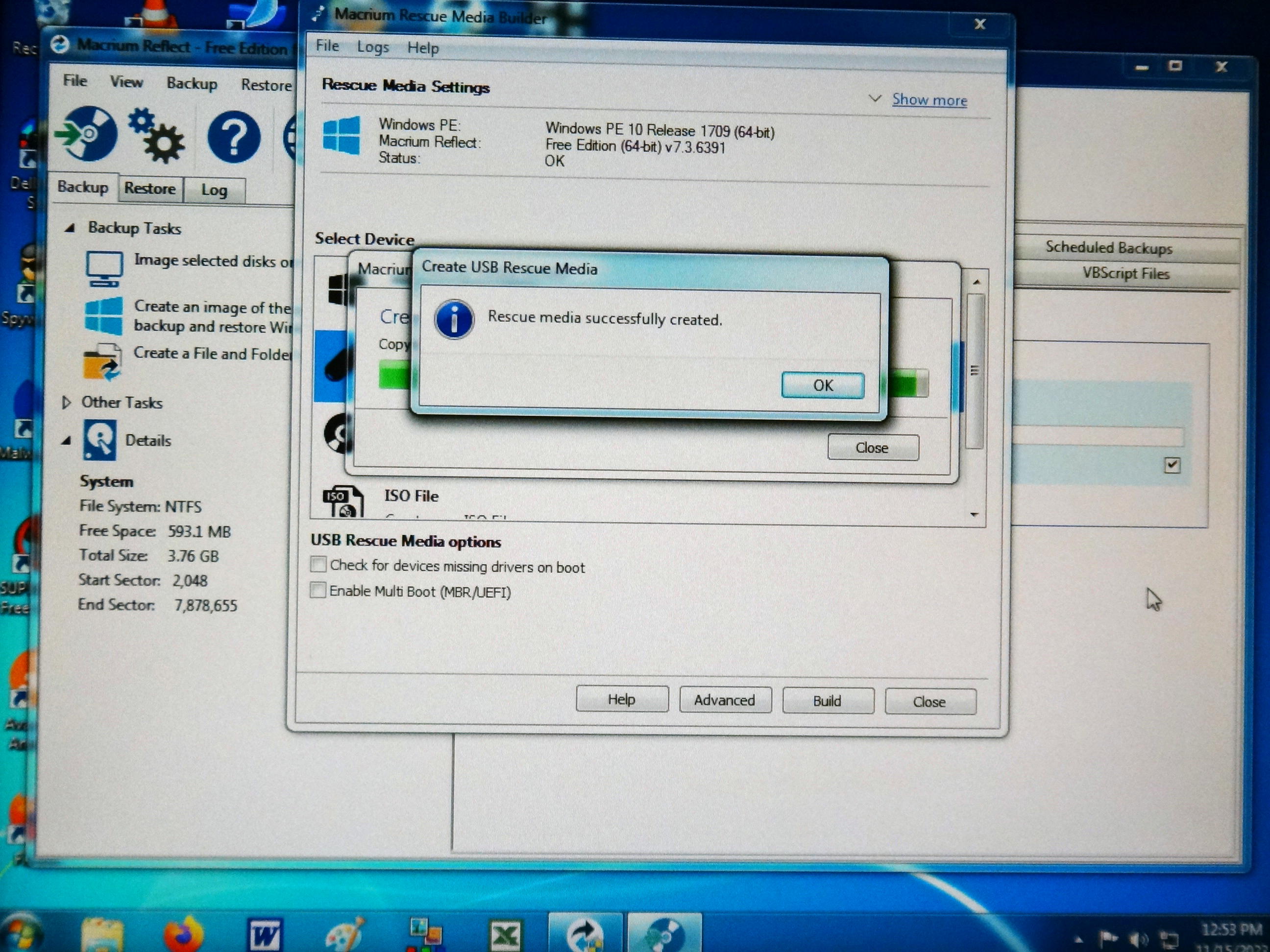This screenshot has width=1270, height=952.
Task: Expand the chevron next to Show more
Action: pyautogui.click(x=875, y=98)
